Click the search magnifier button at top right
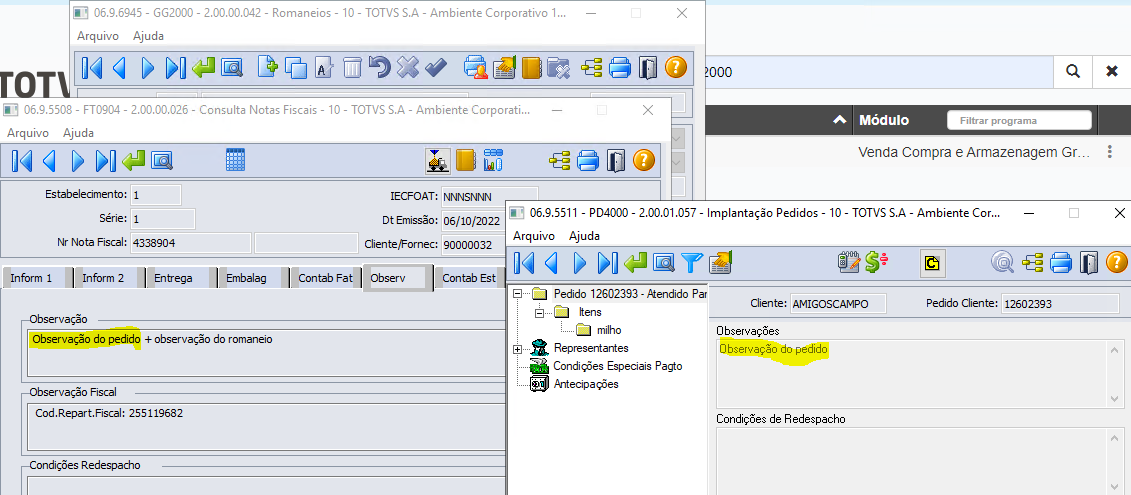Viewport: 1131px width, 495px height. click(x=1073, y=71)
